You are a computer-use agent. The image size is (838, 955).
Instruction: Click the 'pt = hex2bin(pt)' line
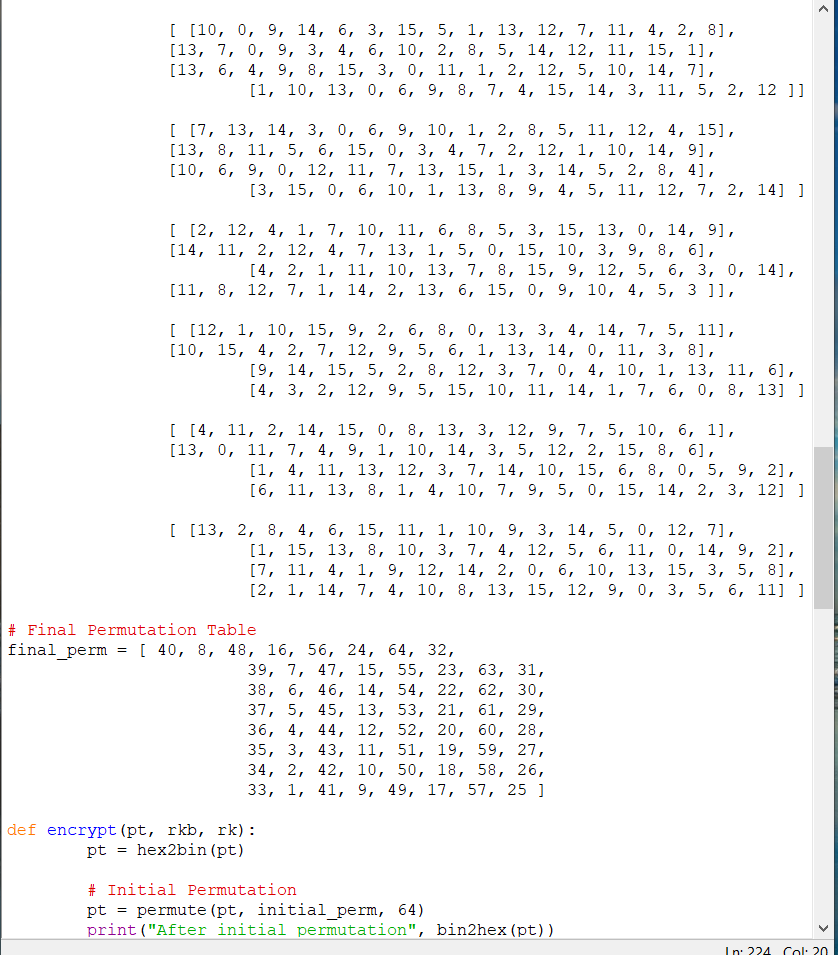tap(166, 850)
